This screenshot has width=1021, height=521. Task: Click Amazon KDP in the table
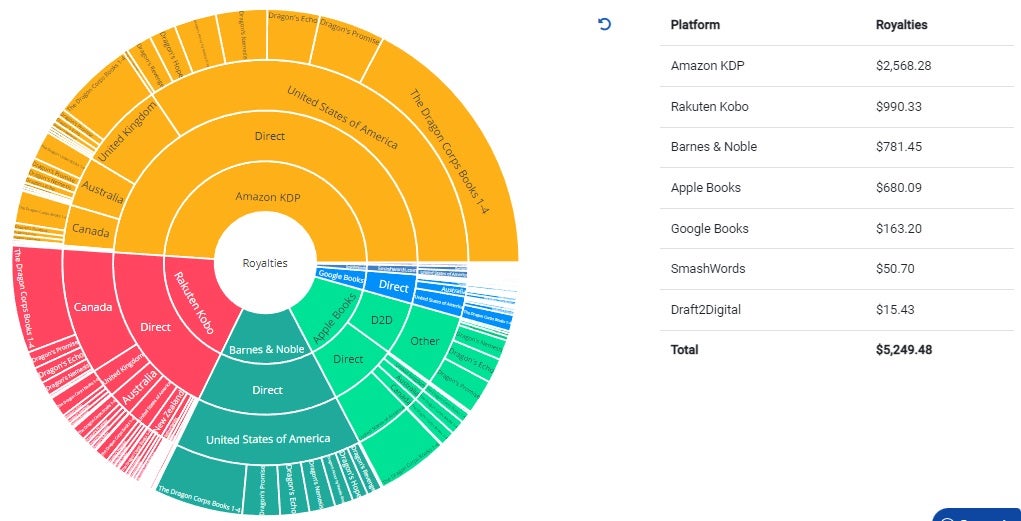click(x=707, y=66)
